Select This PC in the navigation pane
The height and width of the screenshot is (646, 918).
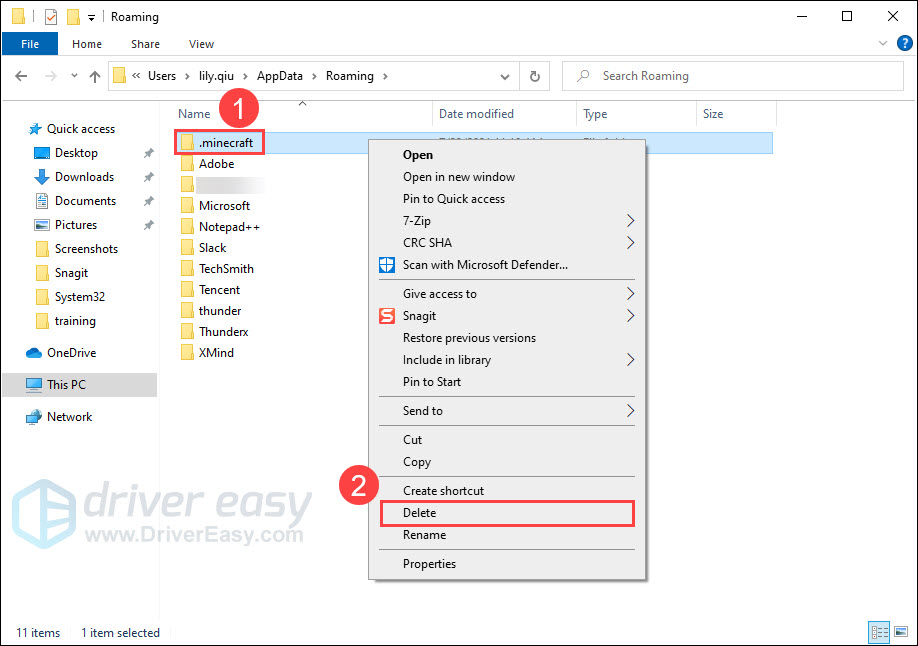(x=80, y=385)
